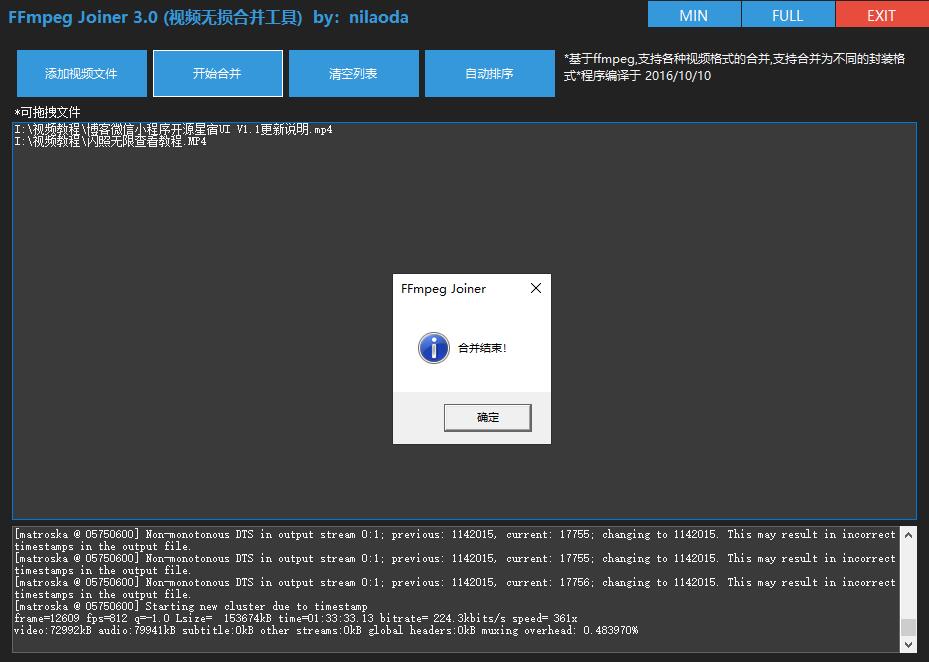This screenshot has width=929, height=662.
Task: Click the log scrollbar's down arrow
Action: (907, 645)
